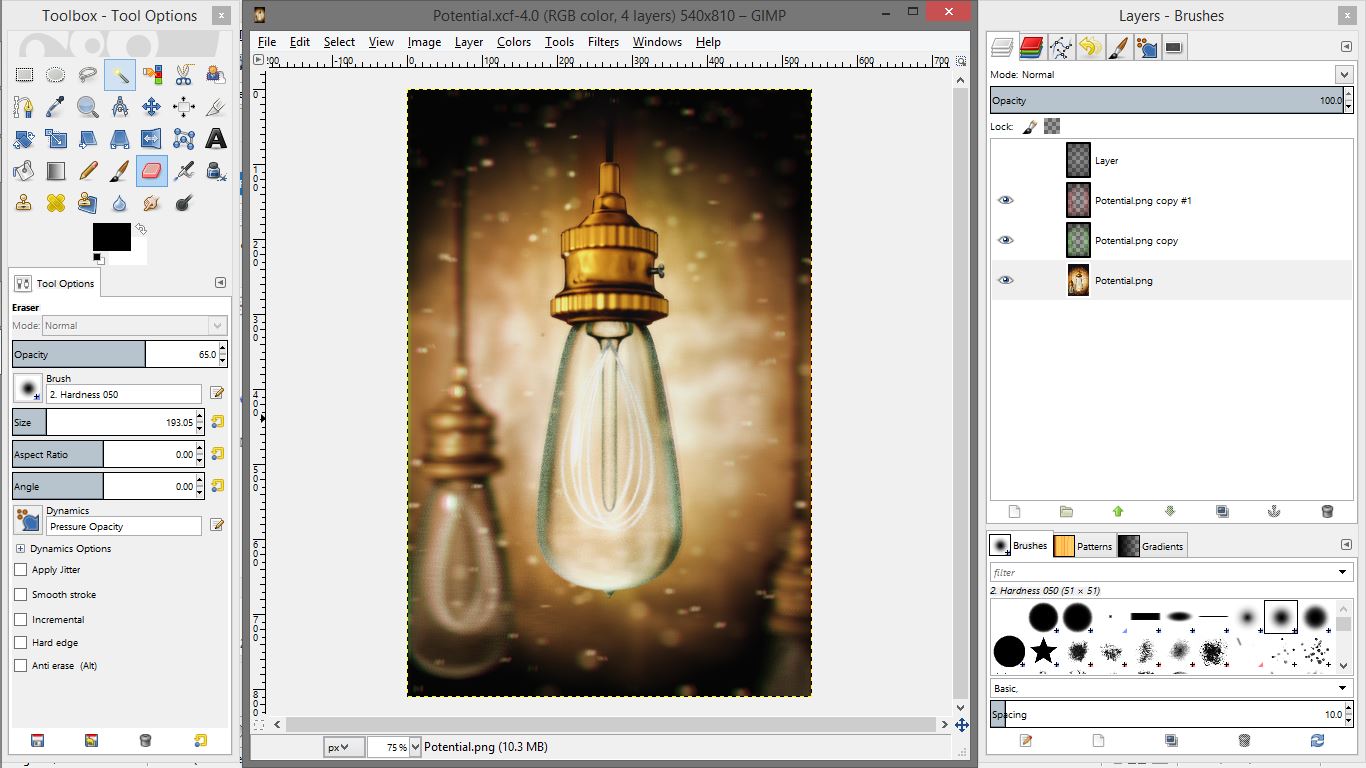1366x768 pixels.
Task: Select the Measure compass tool
Action: [120, 107]
